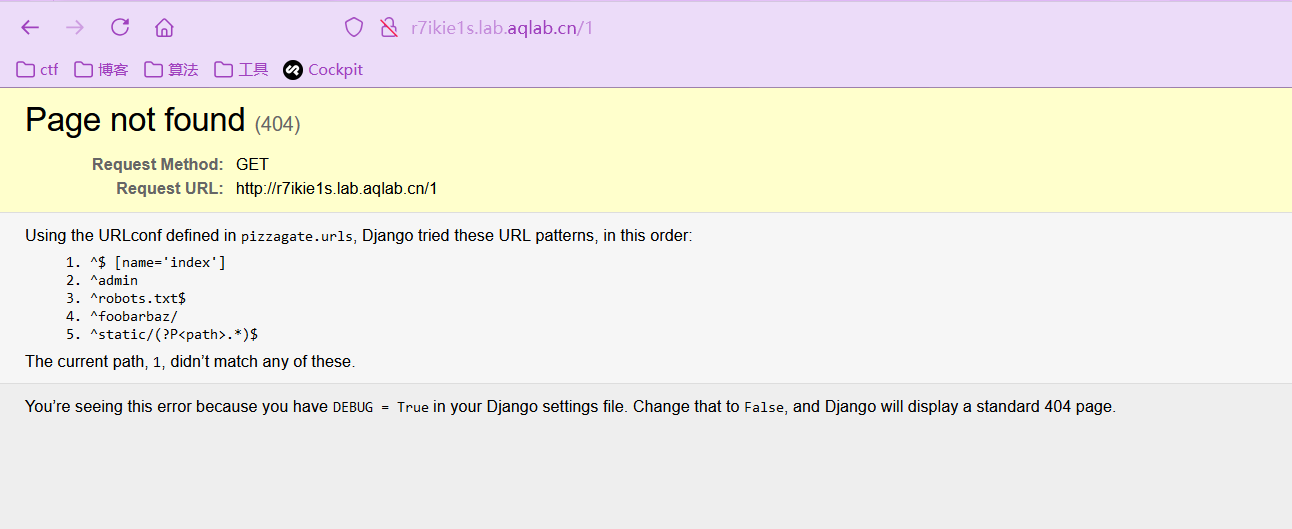Reload the page with refresh icon
The height and width of the screenshot is (529, 1292).
[x=120, y=27]
